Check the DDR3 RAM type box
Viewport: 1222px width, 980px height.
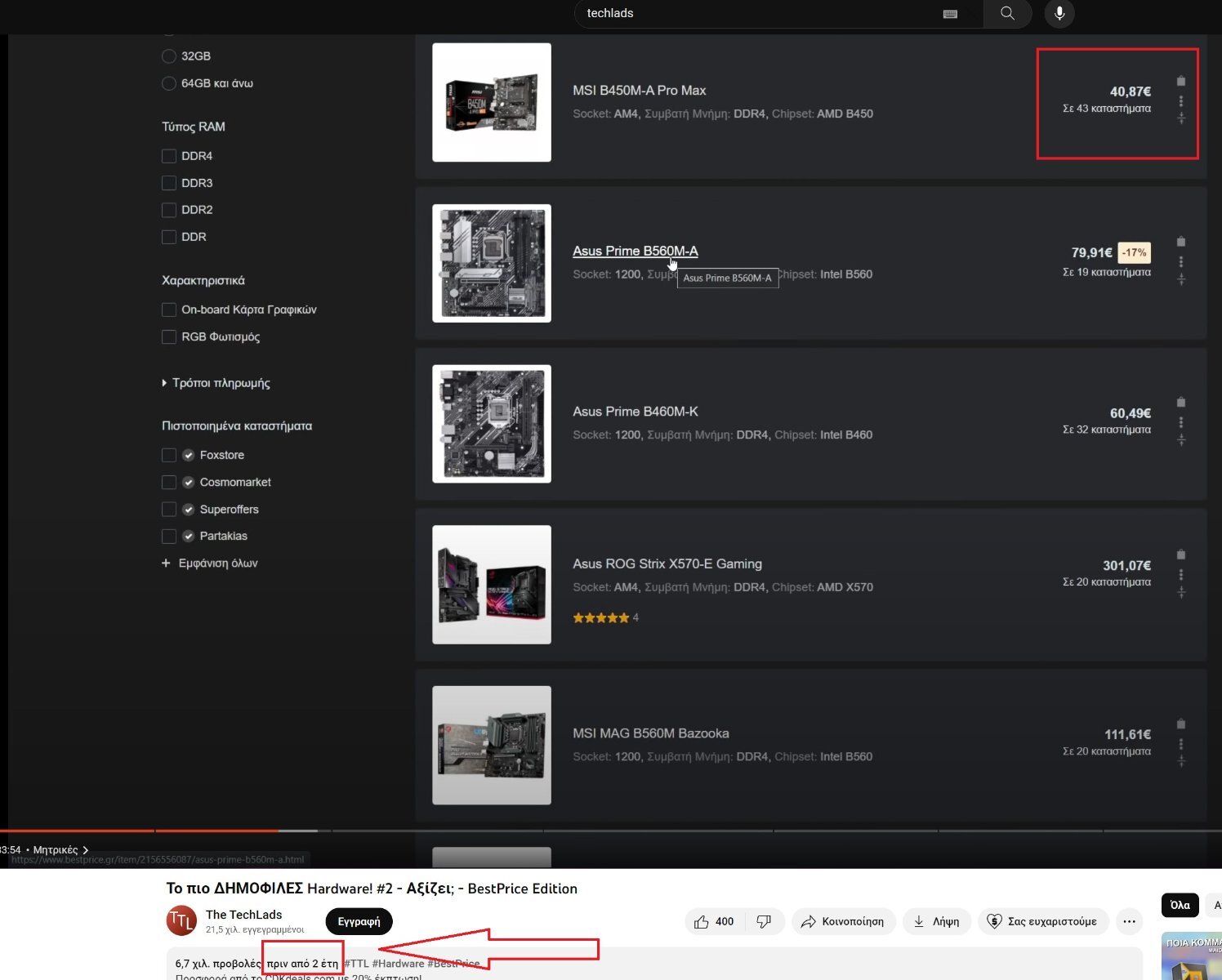(169, 183)
